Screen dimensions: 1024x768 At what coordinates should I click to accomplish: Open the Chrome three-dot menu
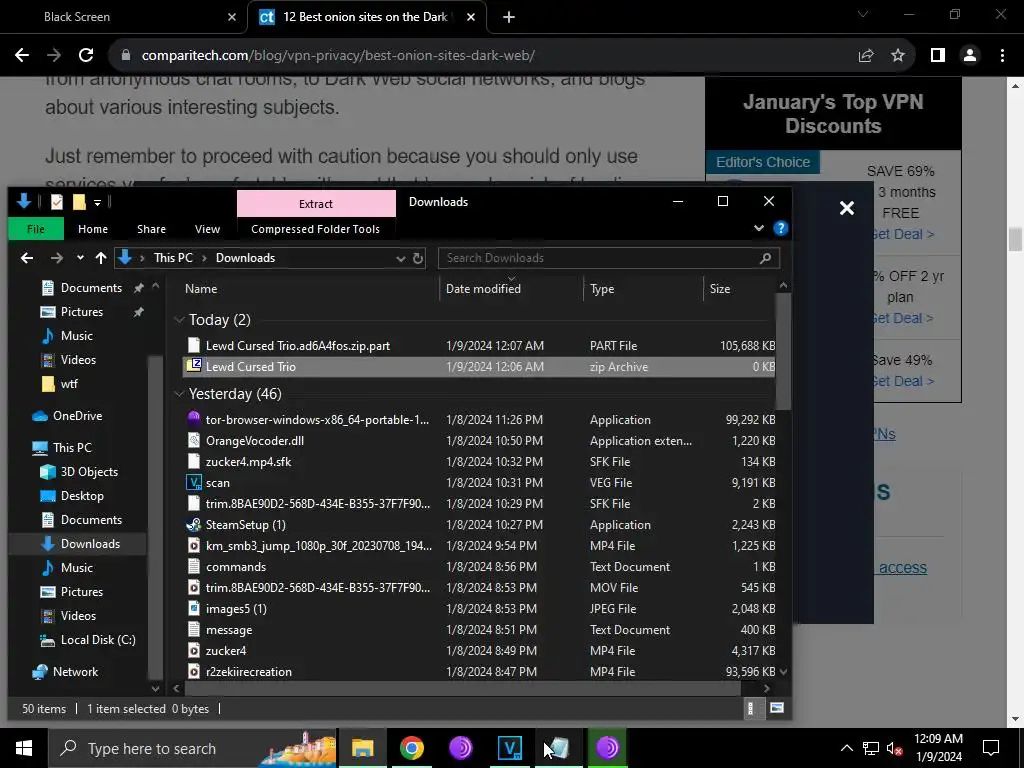point(1002,56)
